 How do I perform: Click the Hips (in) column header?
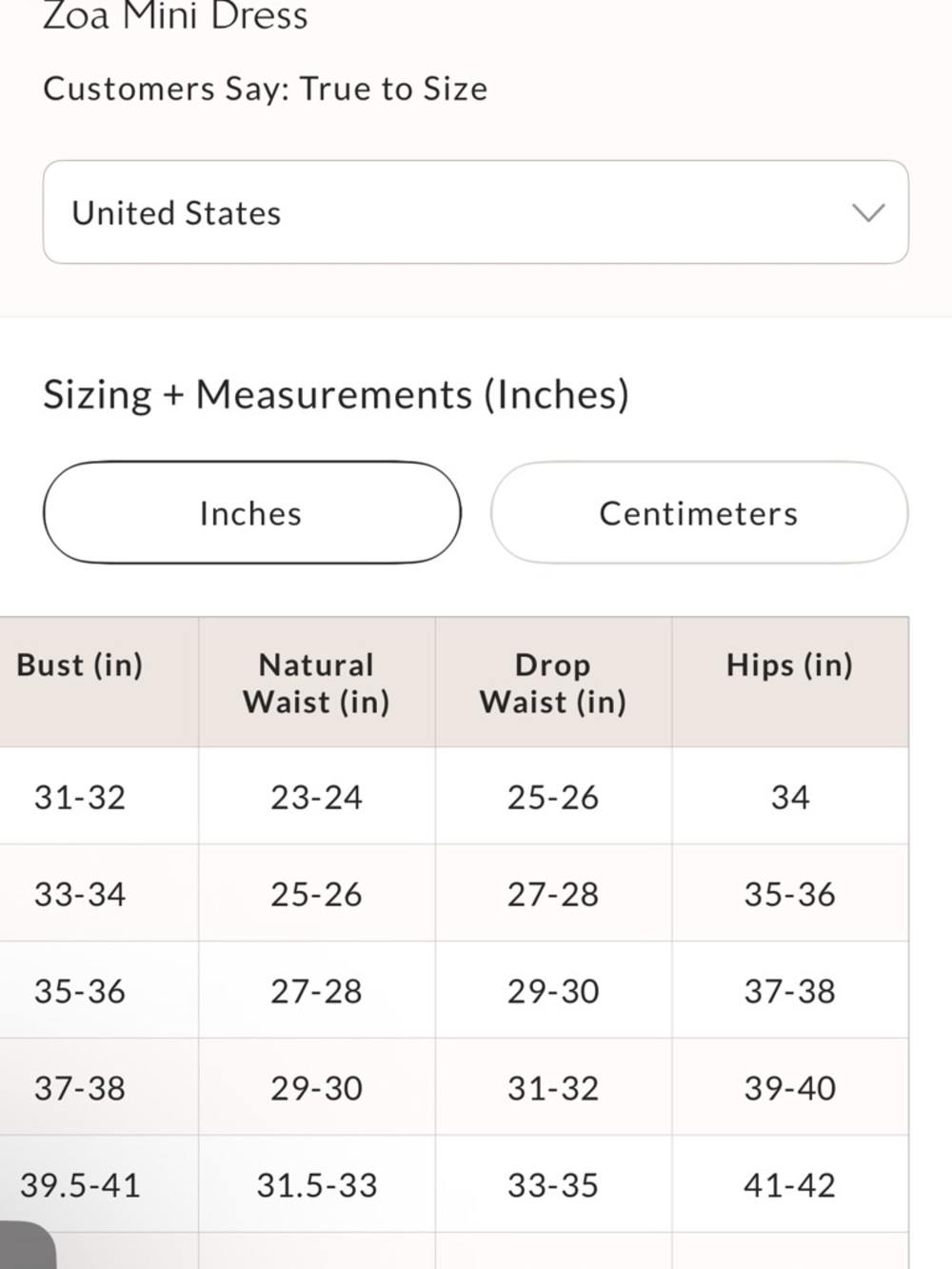point(789,665)
